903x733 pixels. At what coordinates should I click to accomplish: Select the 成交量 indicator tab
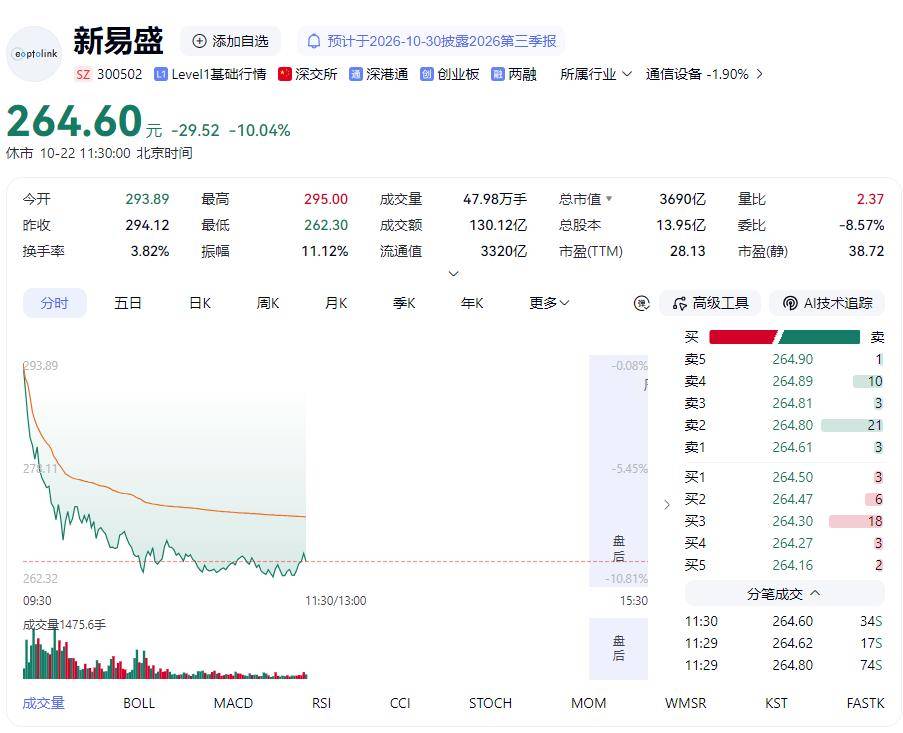pos(43,703)
